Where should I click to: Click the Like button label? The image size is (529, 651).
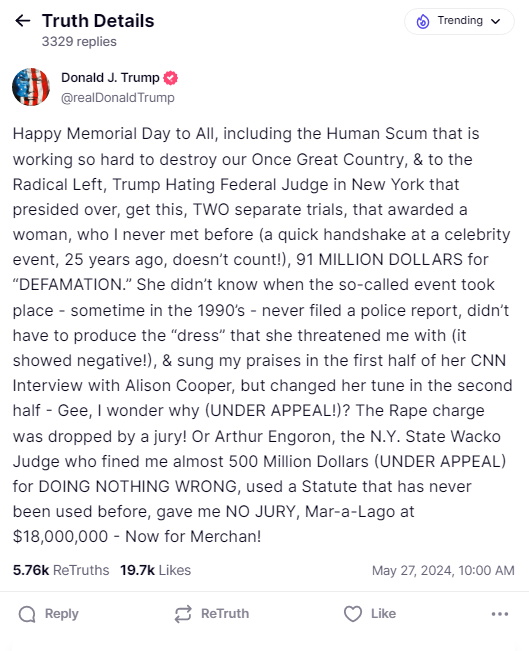click(x=383, y=614)
